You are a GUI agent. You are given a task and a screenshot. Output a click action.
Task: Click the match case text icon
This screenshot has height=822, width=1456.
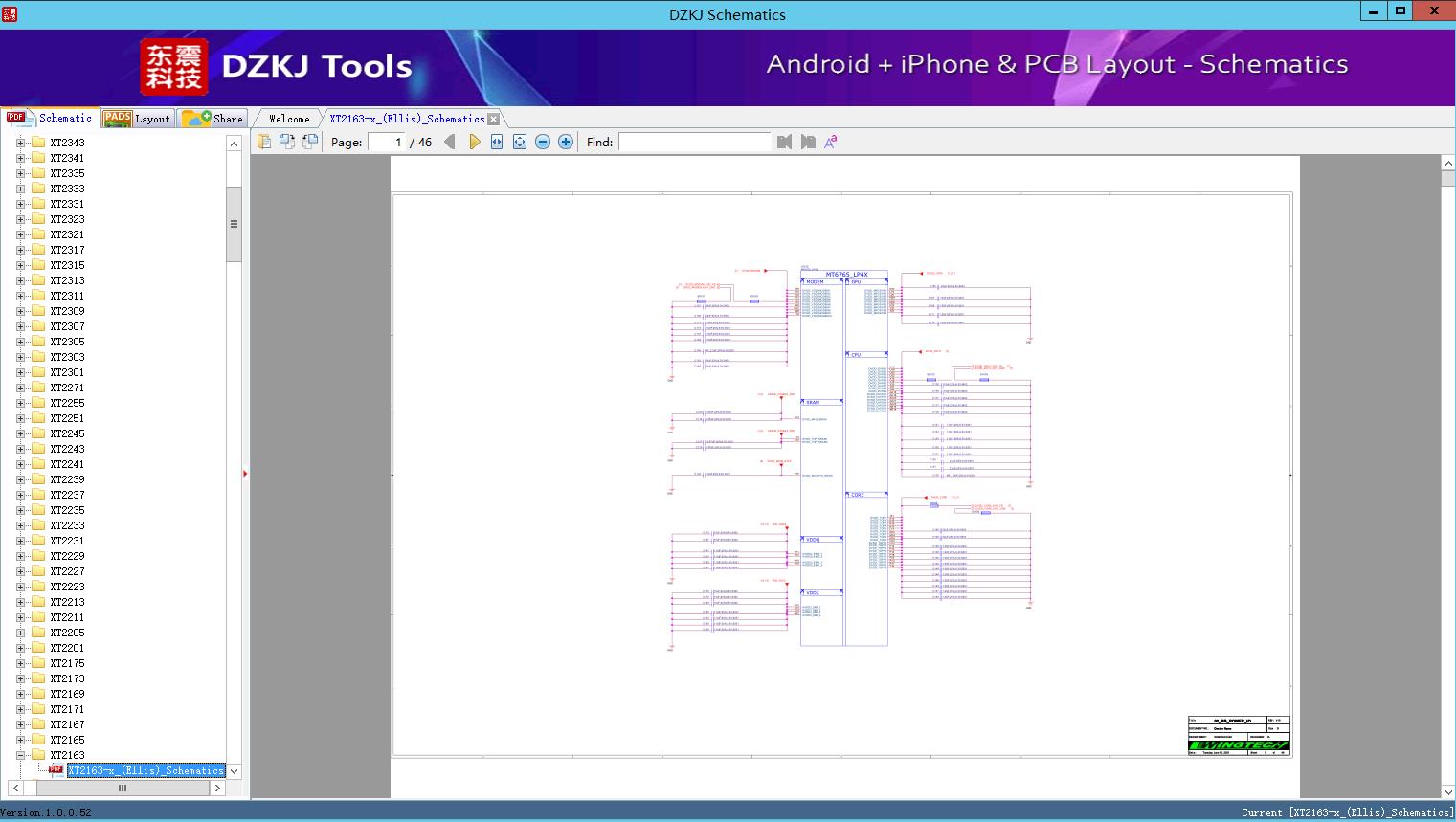click(x=831, y=142)
